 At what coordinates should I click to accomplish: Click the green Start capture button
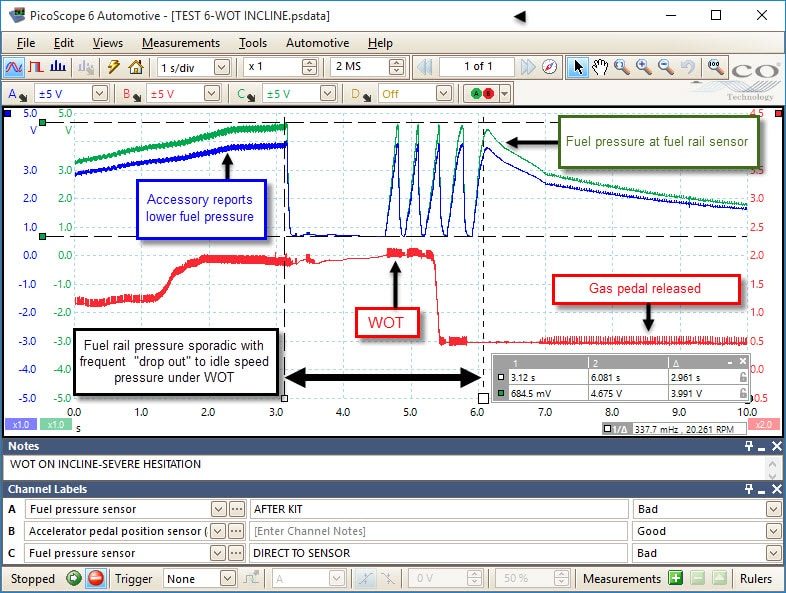74,578
